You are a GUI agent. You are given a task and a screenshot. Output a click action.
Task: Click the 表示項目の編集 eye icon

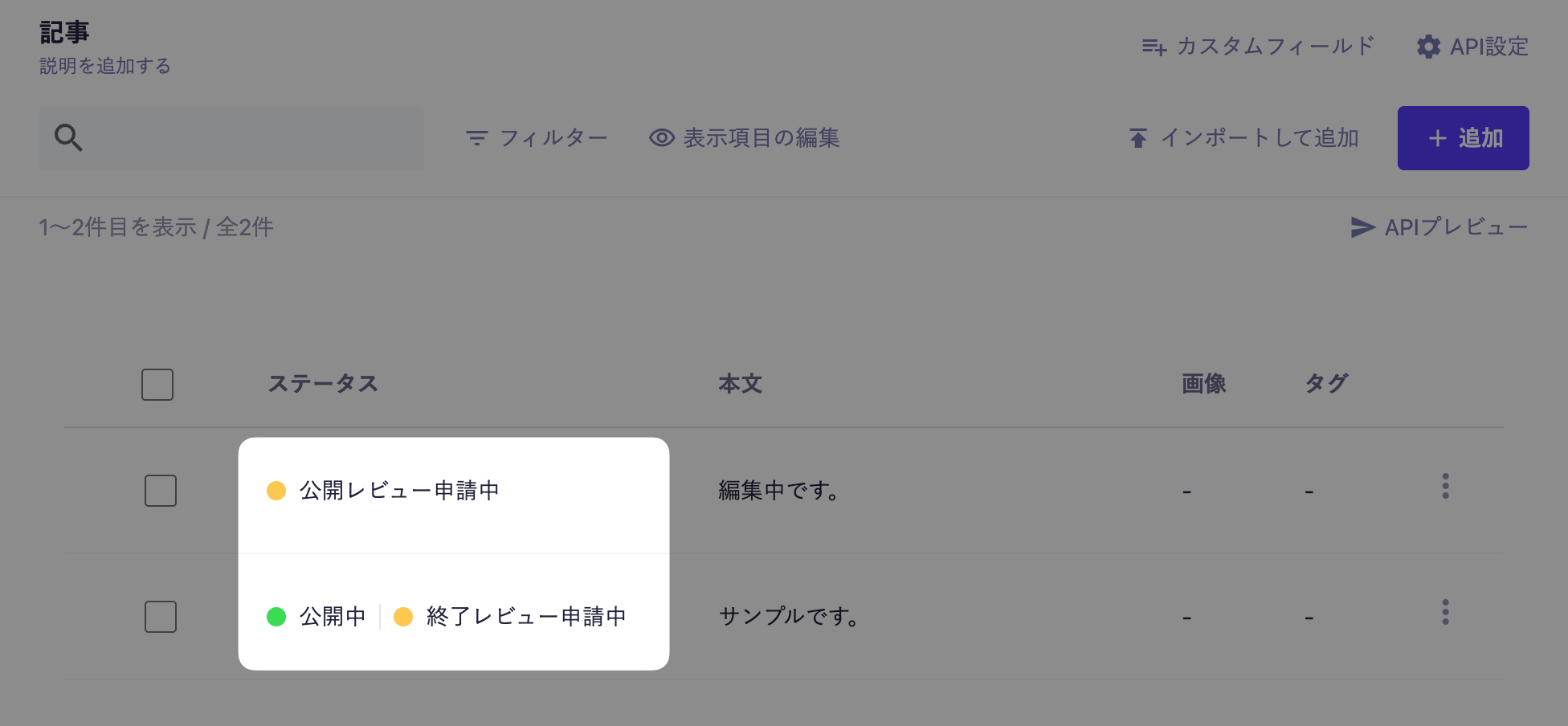tap(660, 137)
